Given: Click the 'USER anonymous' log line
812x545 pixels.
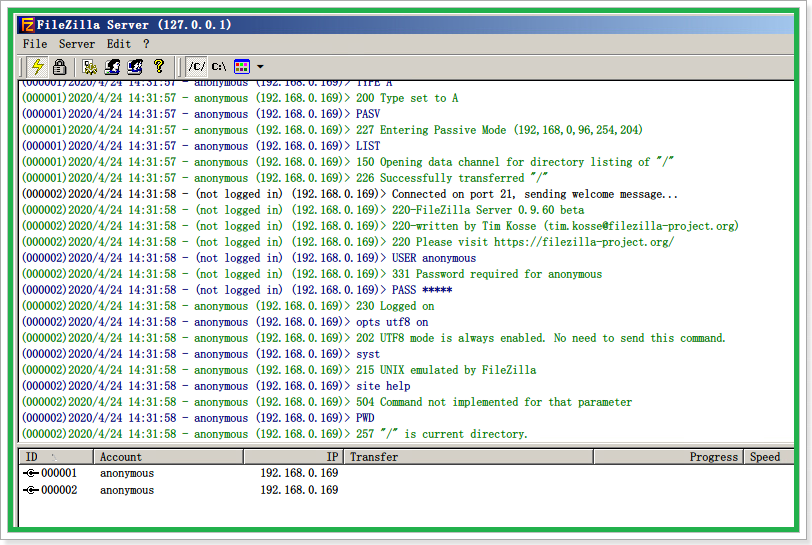Looking at the screenshot, I should pyautogui.click(x=249, y=258).
